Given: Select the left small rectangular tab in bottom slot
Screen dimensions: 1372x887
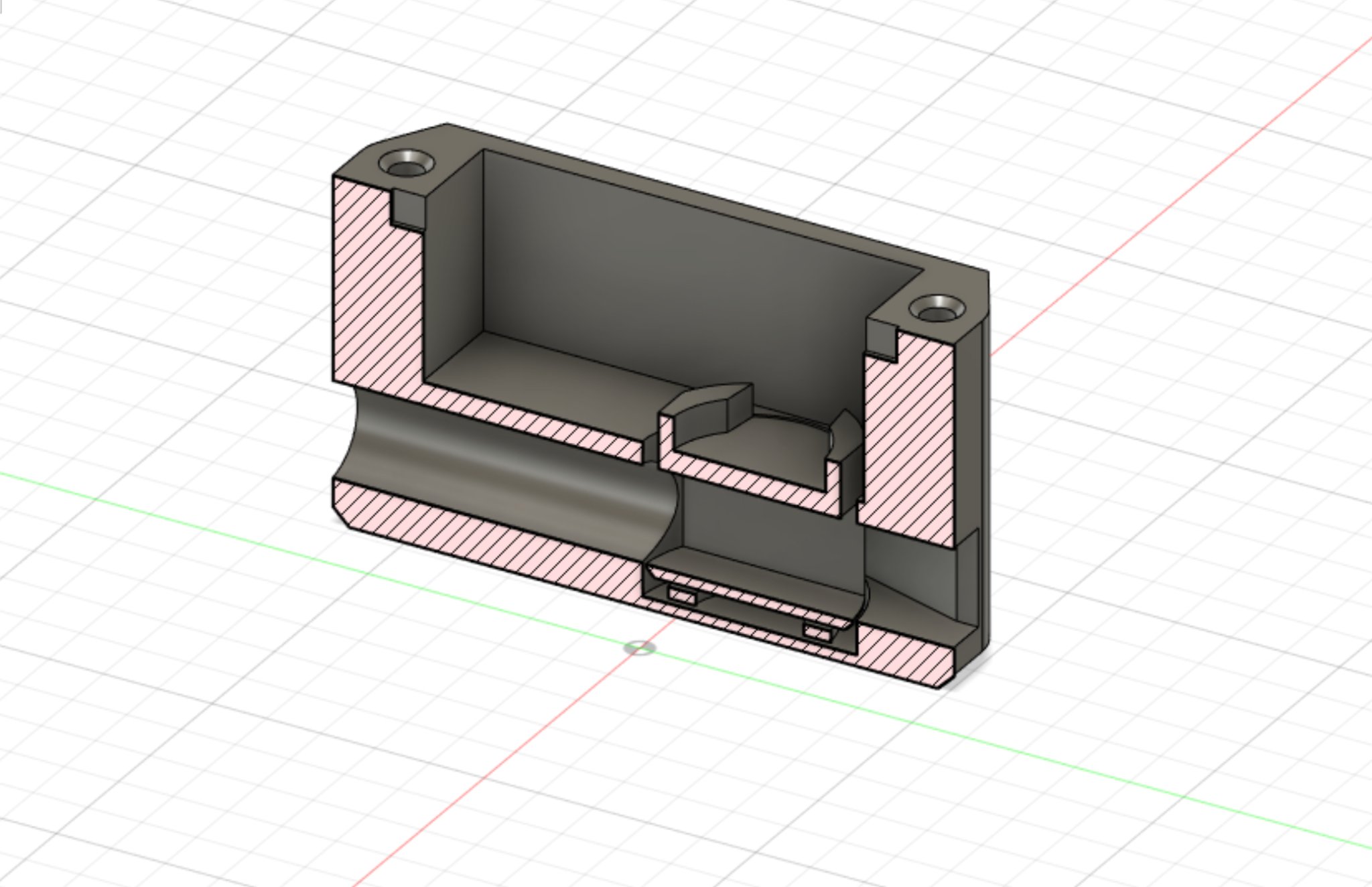Looking at the screenshot, I should [682, 595].
